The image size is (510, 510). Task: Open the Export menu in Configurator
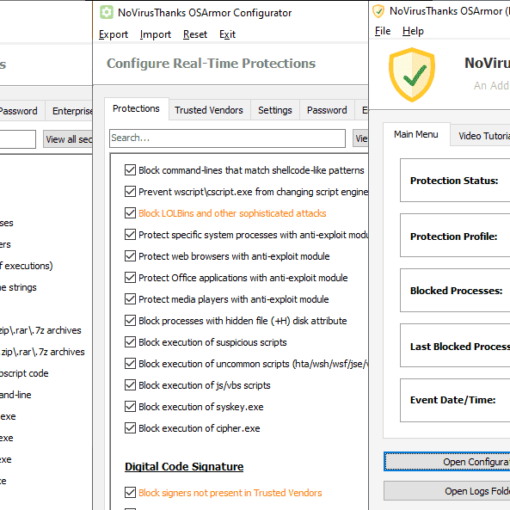coord(113,34)
